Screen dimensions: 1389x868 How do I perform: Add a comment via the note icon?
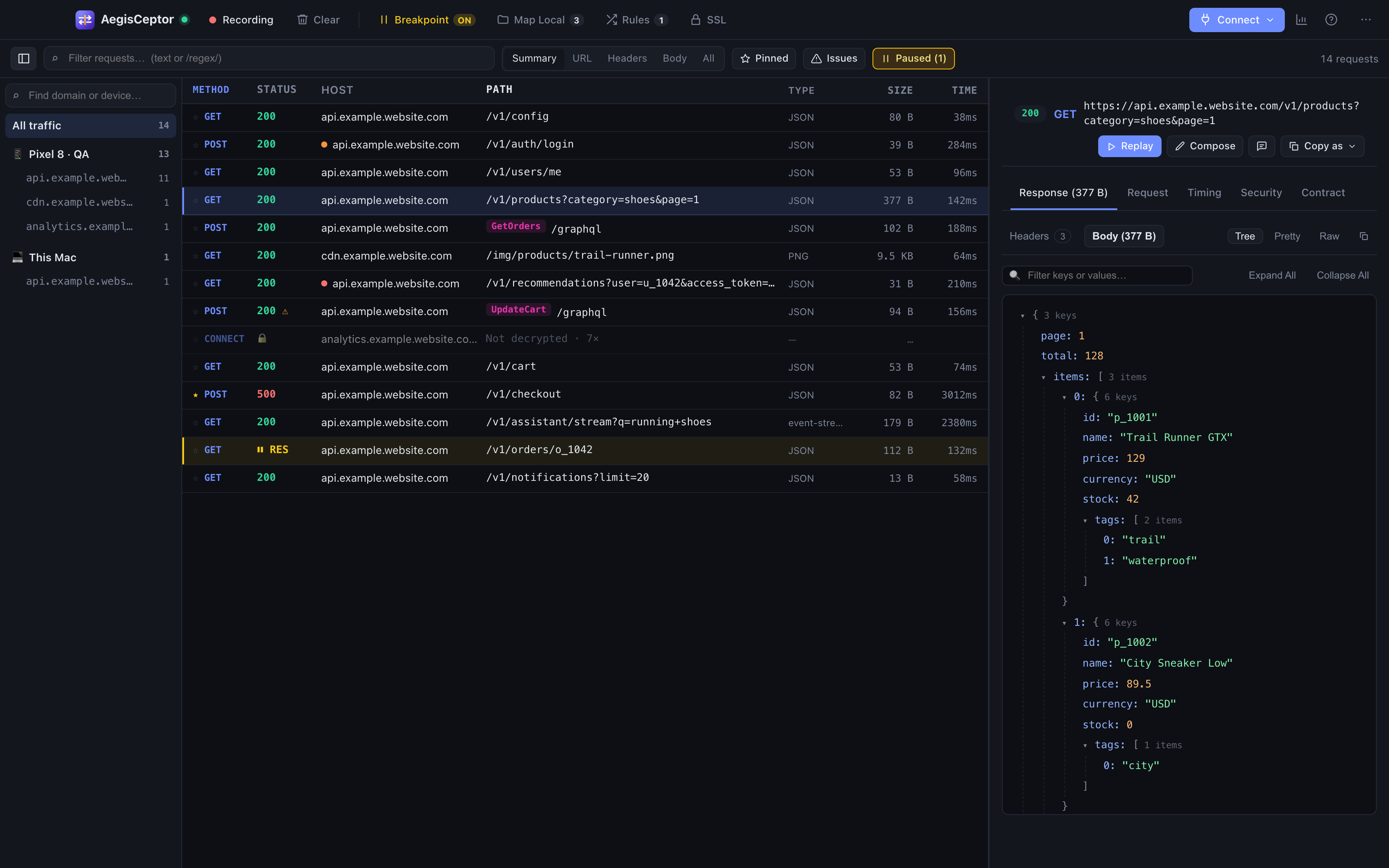click(1261, 146)
